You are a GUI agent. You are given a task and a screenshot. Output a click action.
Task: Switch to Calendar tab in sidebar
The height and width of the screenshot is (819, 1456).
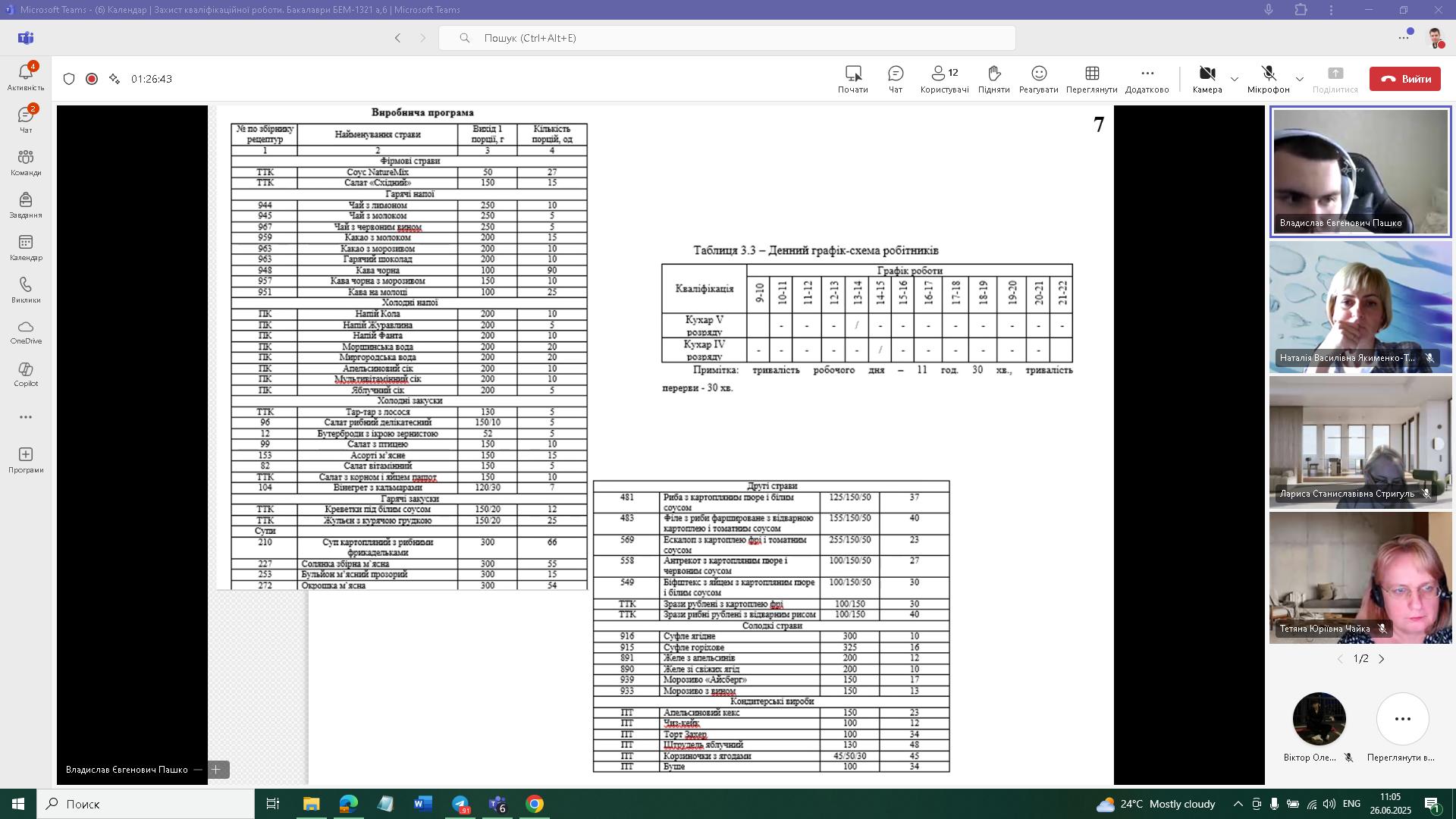[26, 247]
